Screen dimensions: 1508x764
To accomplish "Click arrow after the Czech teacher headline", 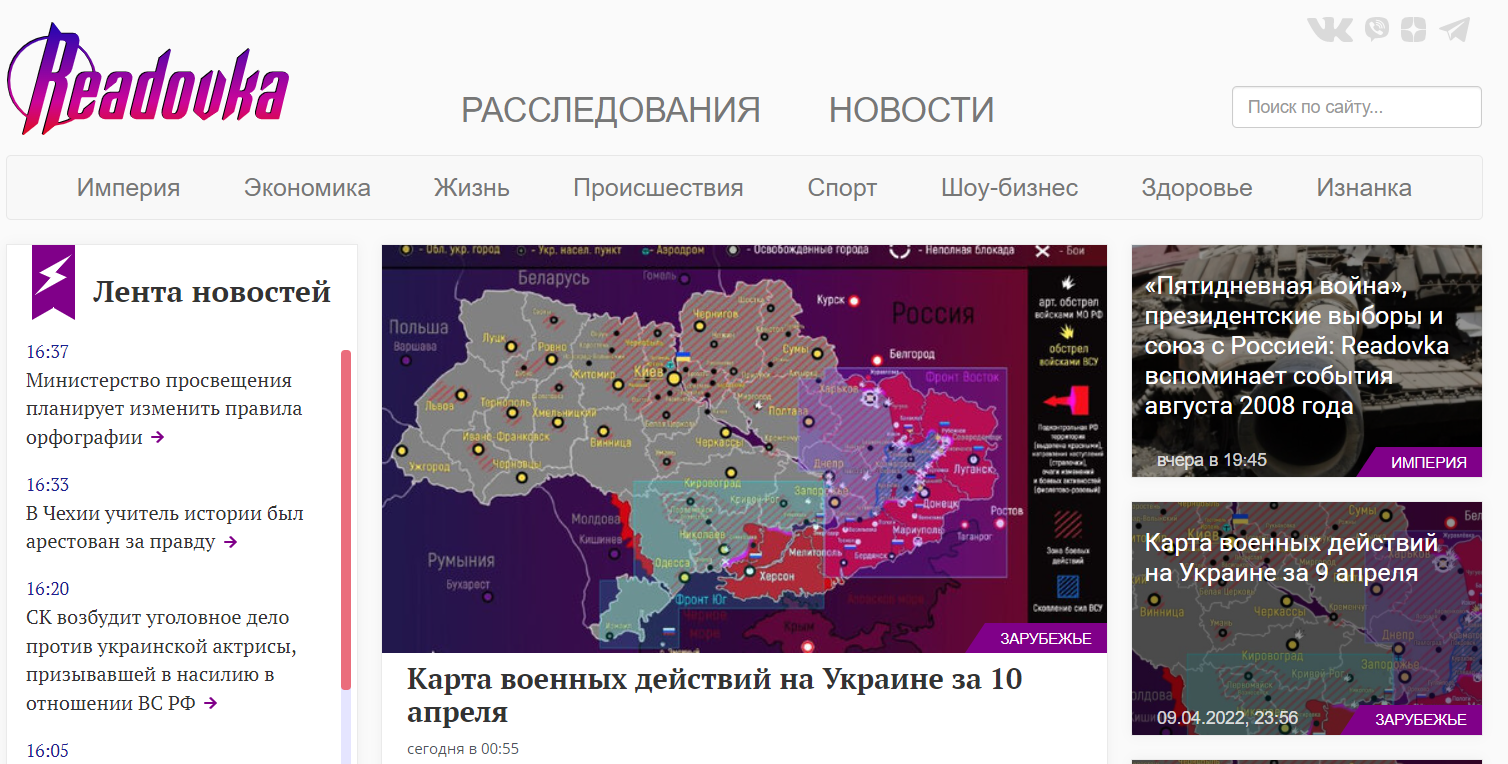I will click(230, 542).
